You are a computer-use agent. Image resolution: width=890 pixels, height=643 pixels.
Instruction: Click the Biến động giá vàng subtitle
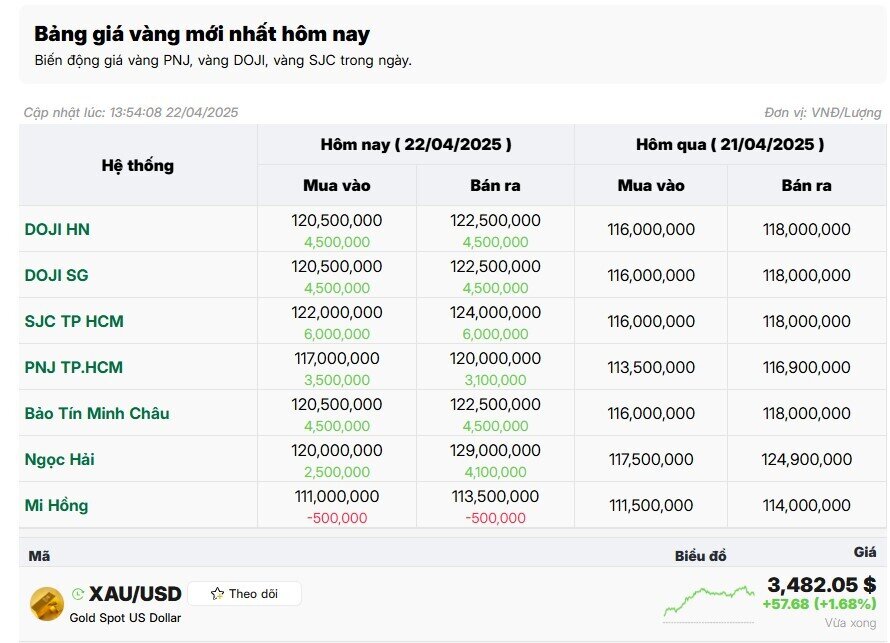[x=223, y=60]
